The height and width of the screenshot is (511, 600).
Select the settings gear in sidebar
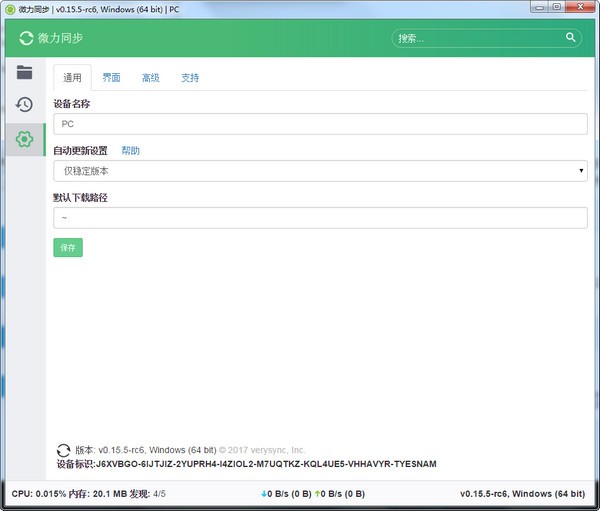point(24,139)
